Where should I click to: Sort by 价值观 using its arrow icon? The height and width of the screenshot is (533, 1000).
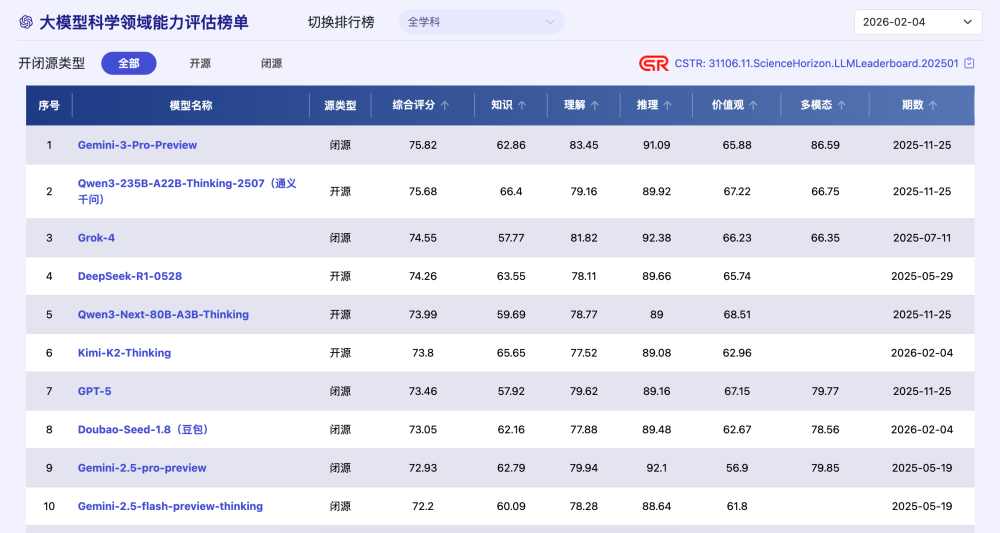tap(753, 105)
